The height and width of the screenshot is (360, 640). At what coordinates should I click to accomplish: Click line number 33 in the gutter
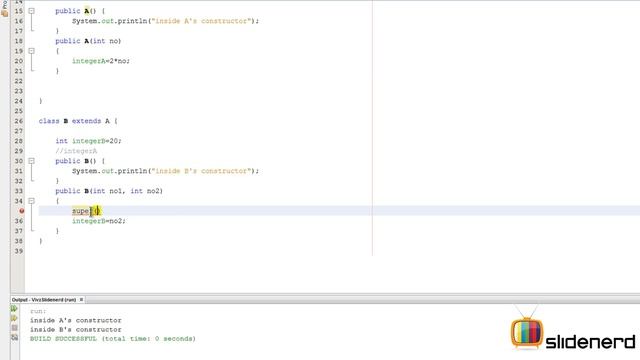(x=19, y=191)
